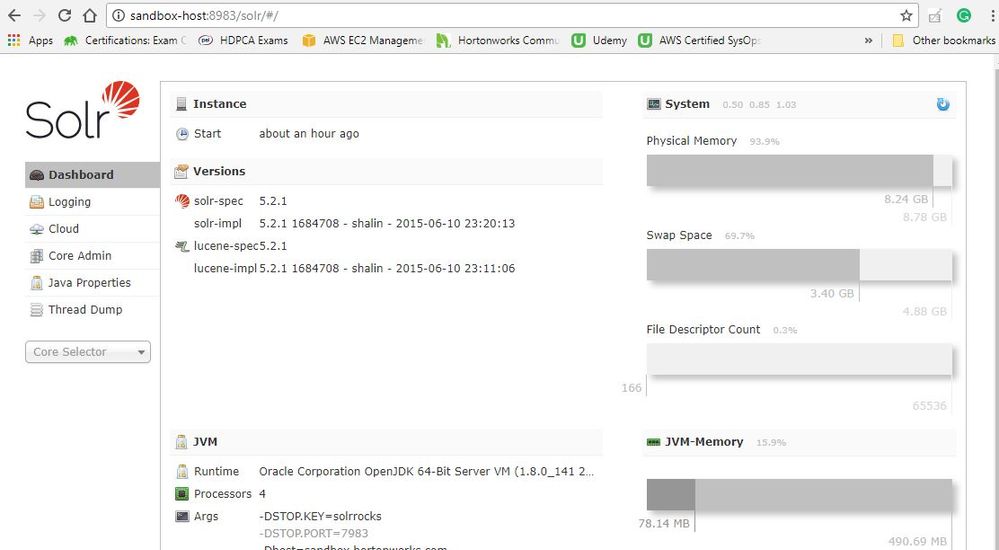
Task: Click the Solr logo
Action: (83, 110)
